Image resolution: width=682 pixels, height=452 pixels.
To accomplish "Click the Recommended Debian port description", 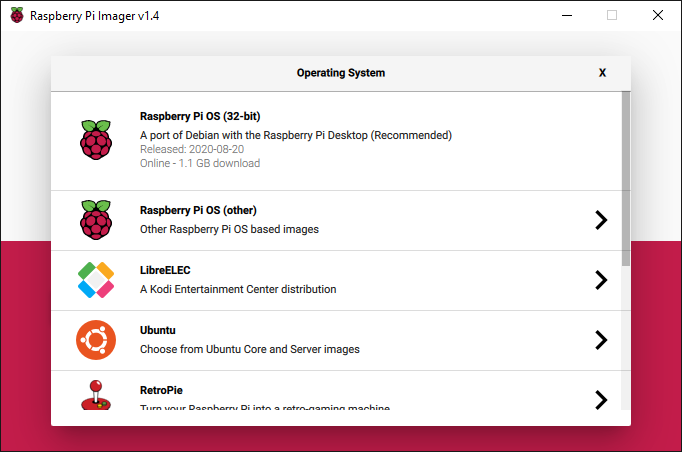I will point(296,135).
